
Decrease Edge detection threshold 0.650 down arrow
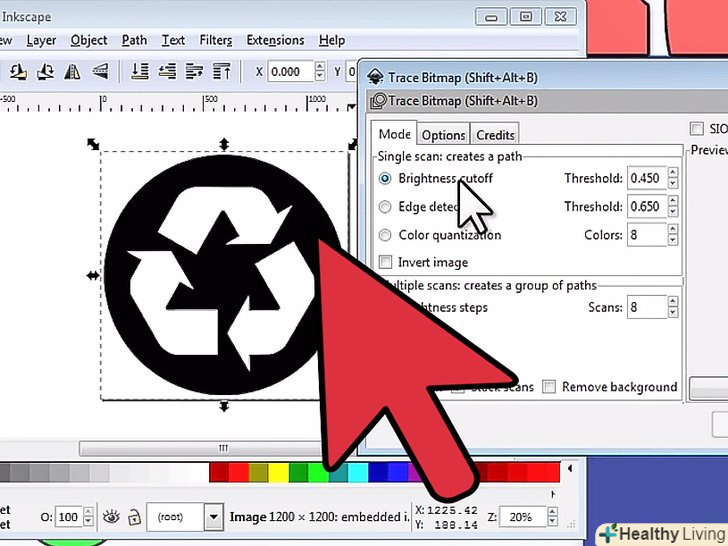tap(672, 212)
